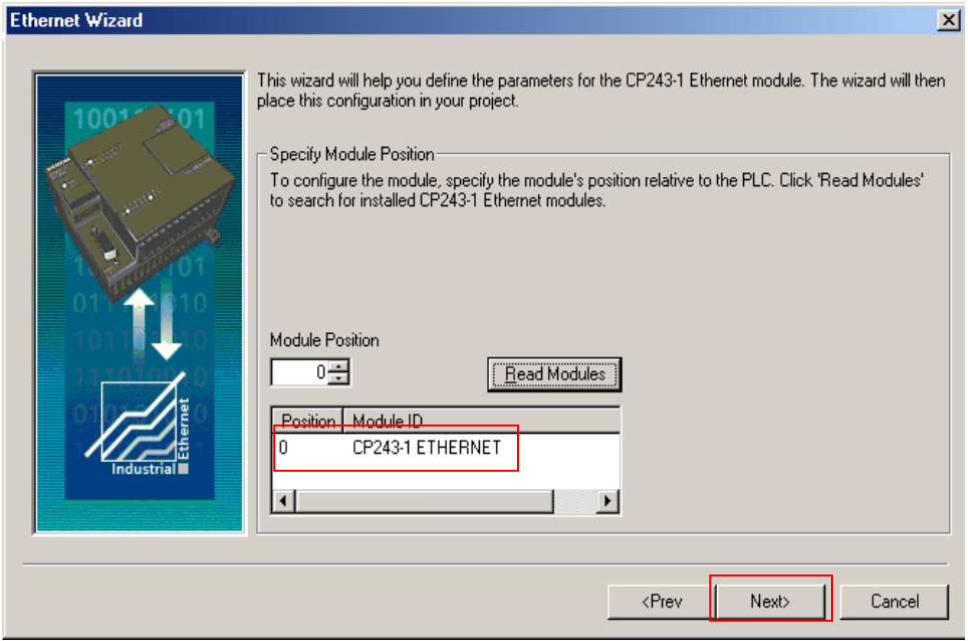Sort by the Position column header
This screenshot has width=968, height=641.
tap(307, 421)
